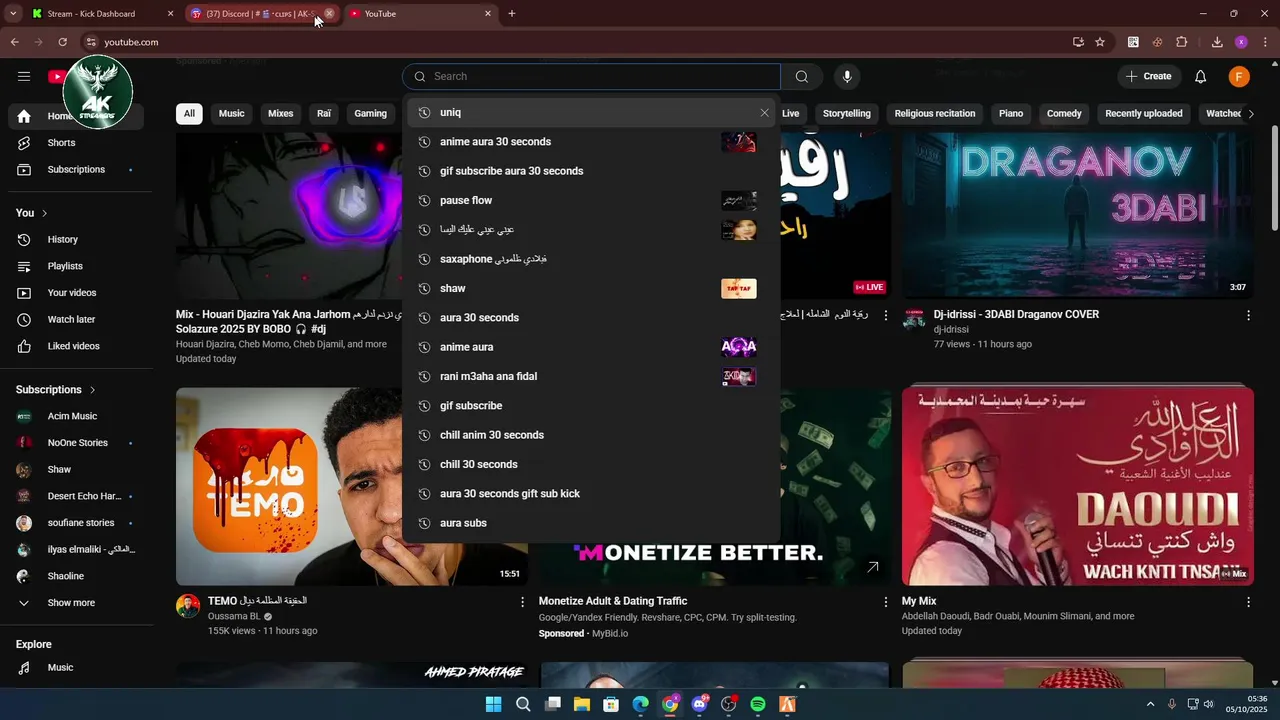Open Music under Explore
This screenshot has width=1280, height=720.
coord(77,668)
